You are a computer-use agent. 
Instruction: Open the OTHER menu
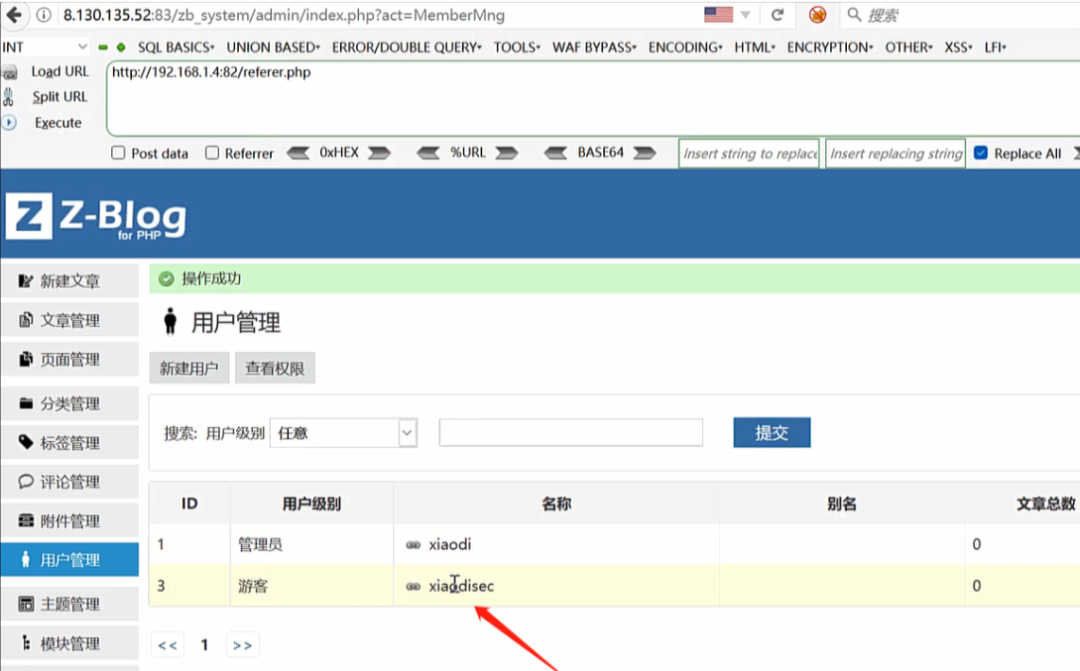point(908,48)
